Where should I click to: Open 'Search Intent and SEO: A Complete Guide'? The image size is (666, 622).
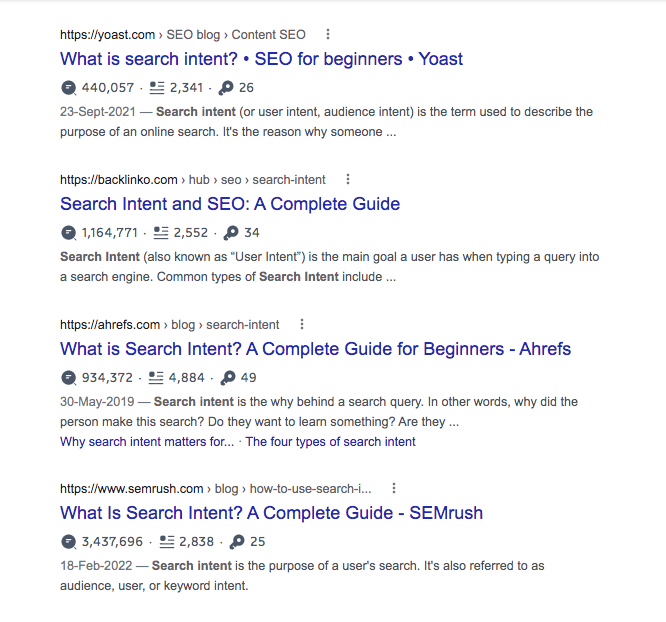pos(230,204)
